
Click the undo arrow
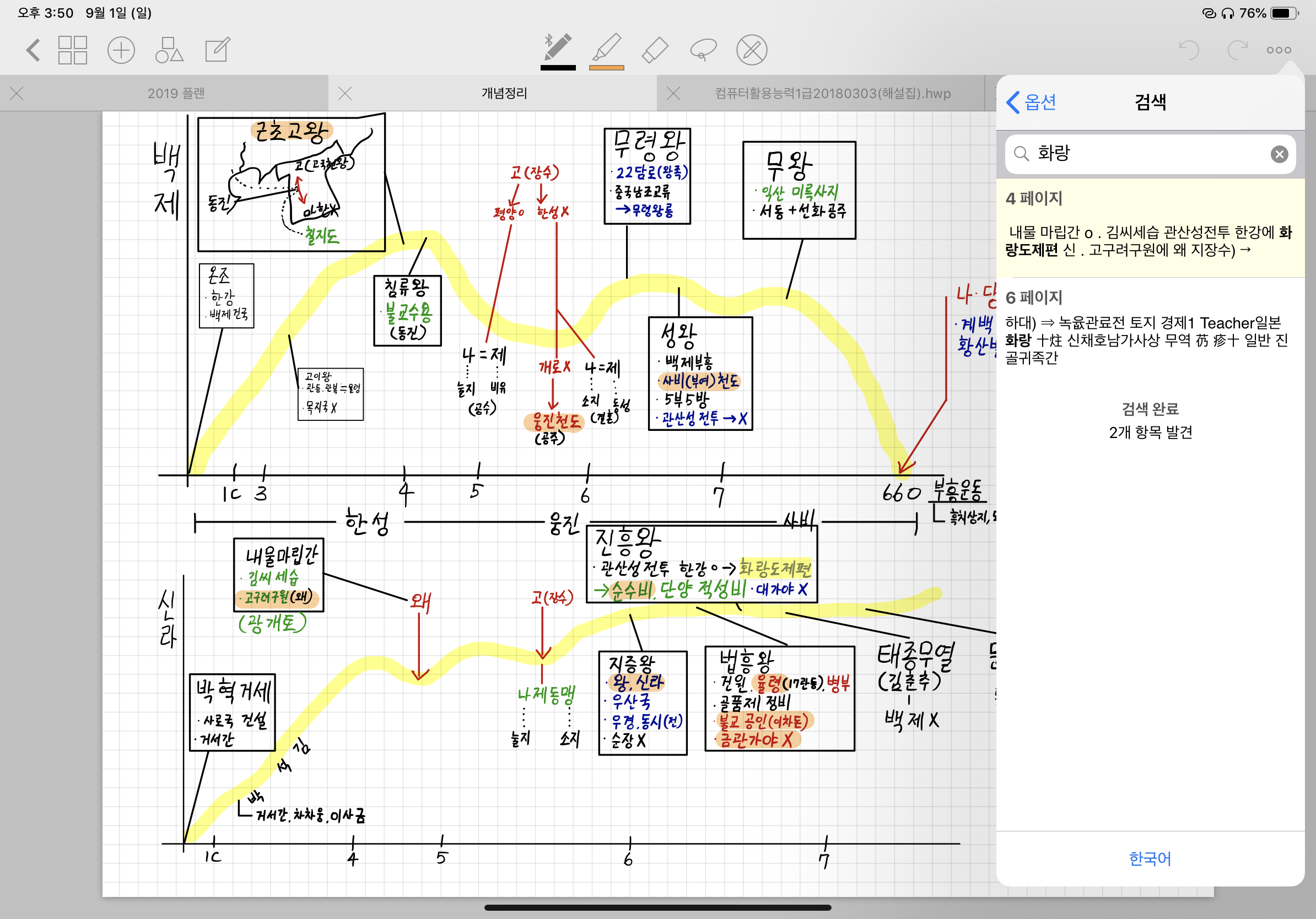pyautogui.click(x=1189, y=50)
